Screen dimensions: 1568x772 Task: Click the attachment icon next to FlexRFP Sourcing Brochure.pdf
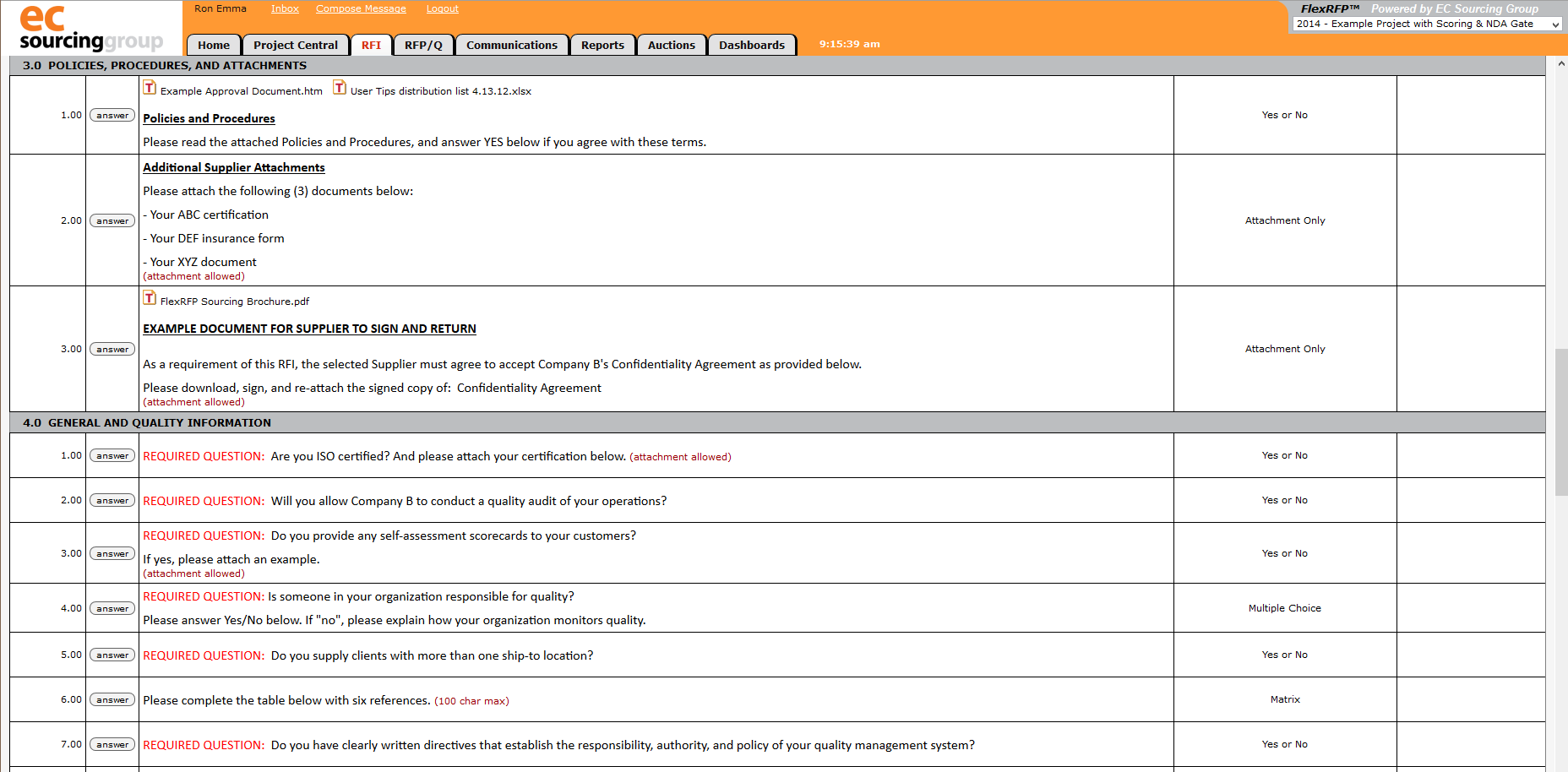(x=150, y=298)
